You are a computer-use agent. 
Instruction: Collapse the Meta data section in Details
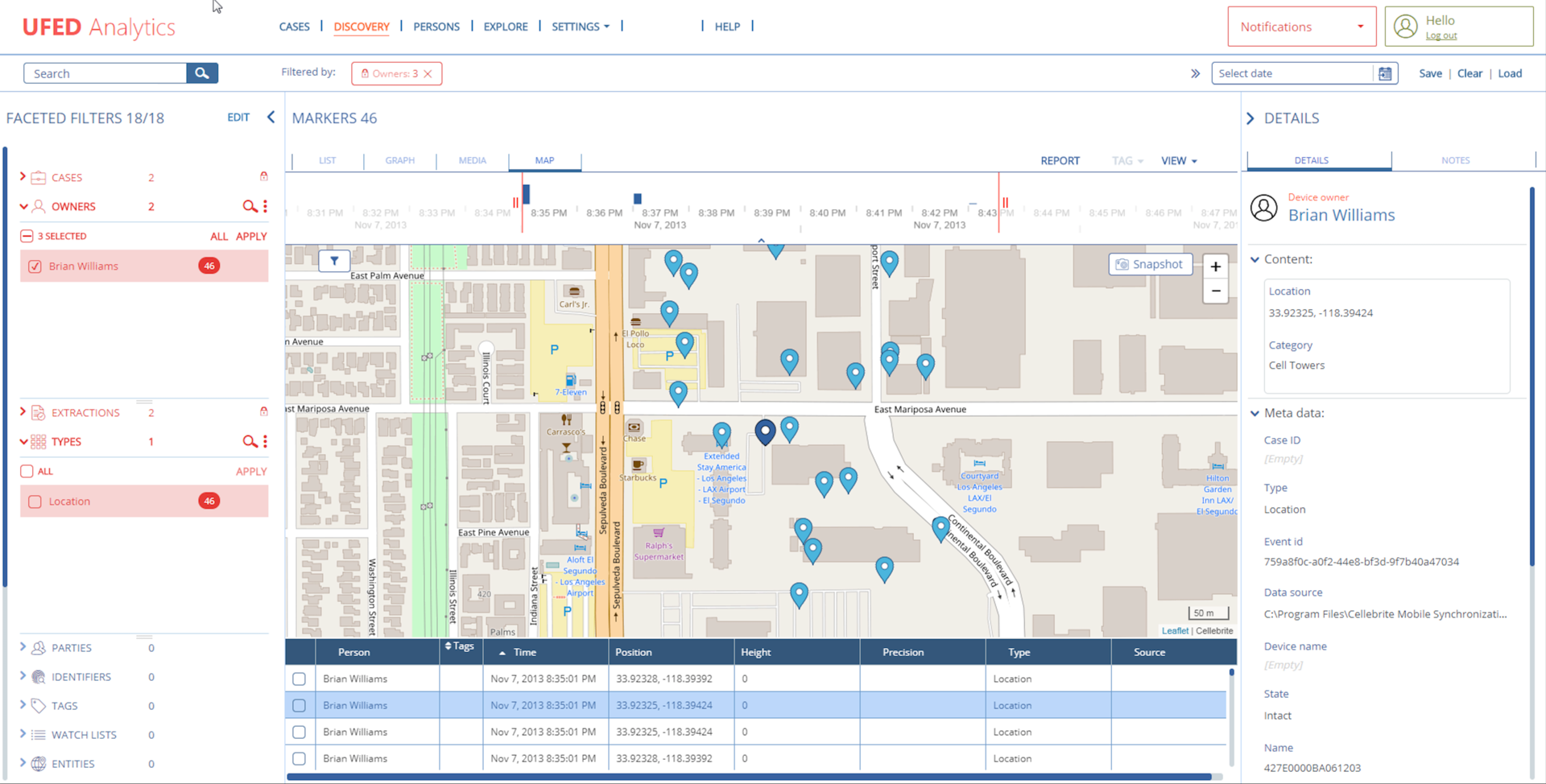pyautogui.click(x=1255, y=413)
